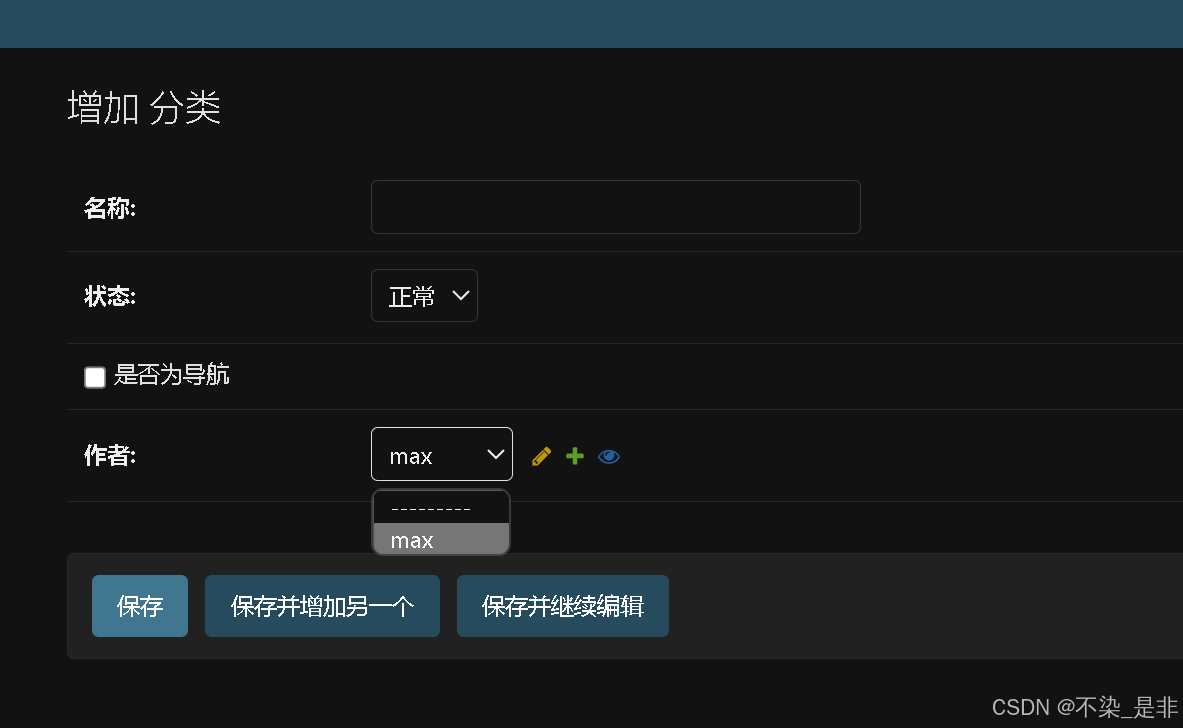Click the 作者: field label
Viewport: 1183px width, 728px height.
pyautogui.click(x=110, y=456)
